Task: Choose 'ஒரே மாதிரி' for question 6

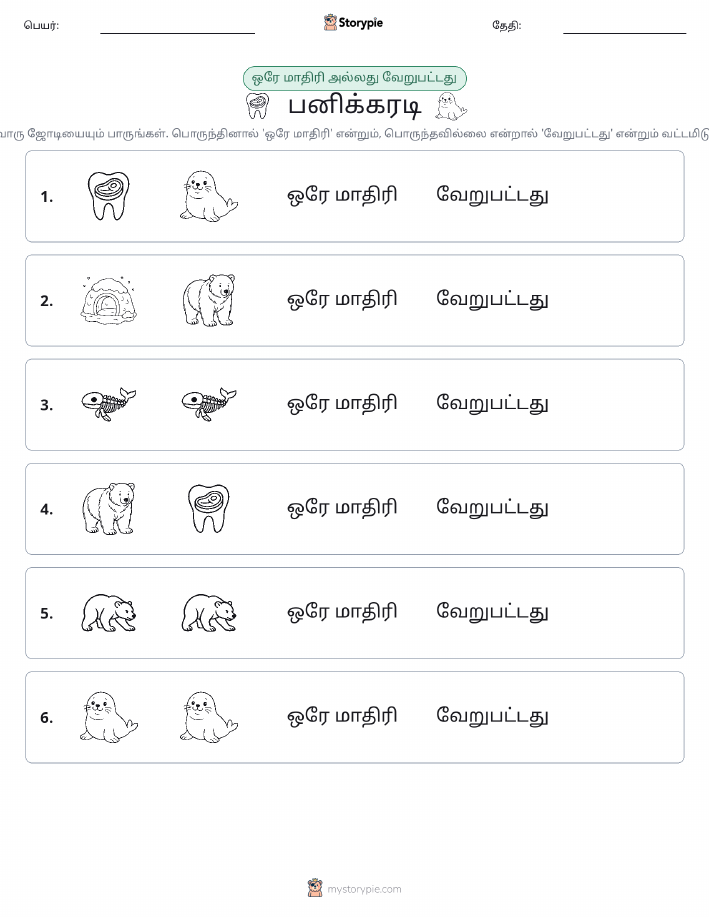Action: pyautogui.click(x=342, y=716)
